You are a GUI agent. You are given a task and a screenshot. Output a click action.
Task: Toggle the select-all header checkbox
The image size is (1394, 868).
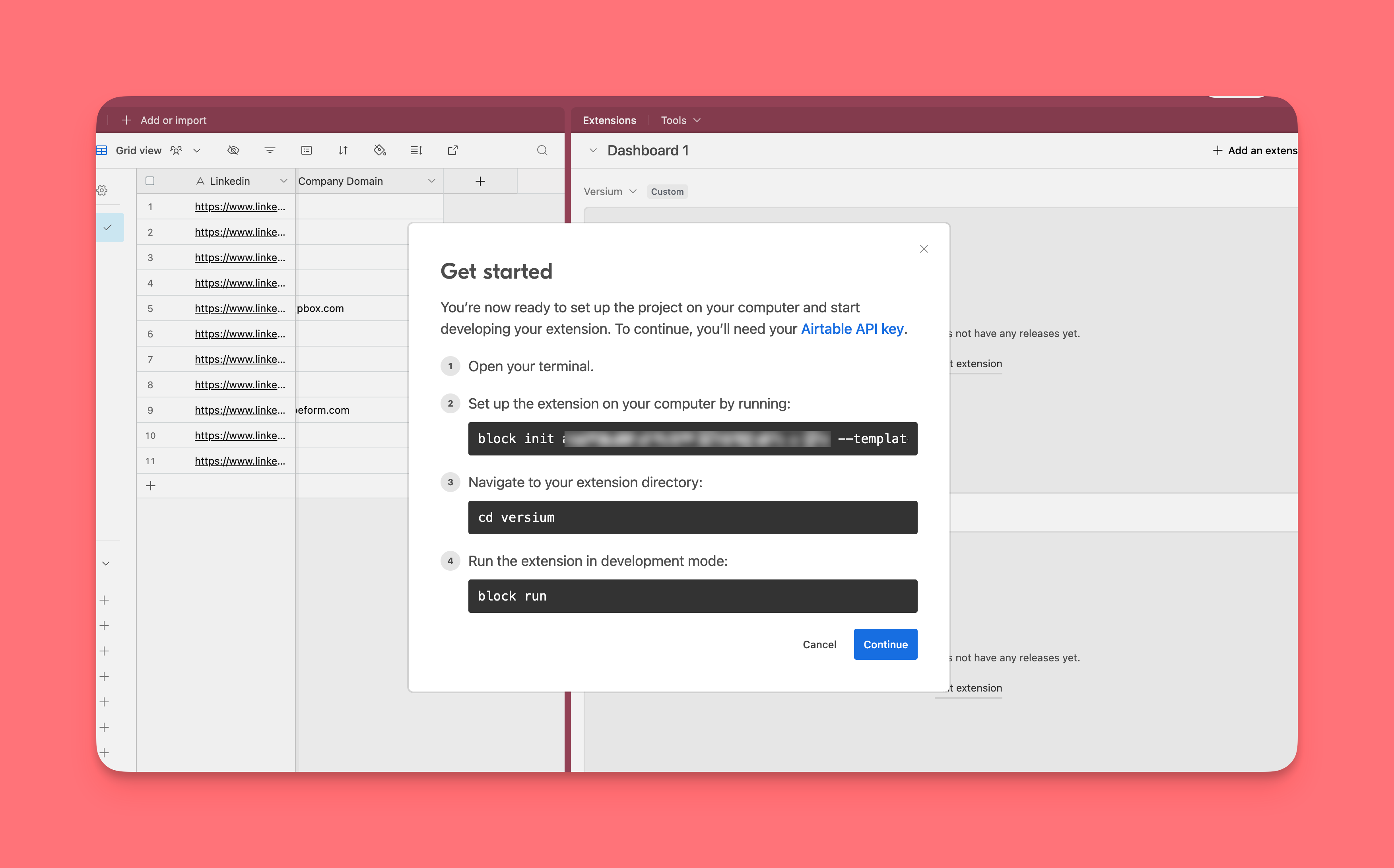point(150,181)
